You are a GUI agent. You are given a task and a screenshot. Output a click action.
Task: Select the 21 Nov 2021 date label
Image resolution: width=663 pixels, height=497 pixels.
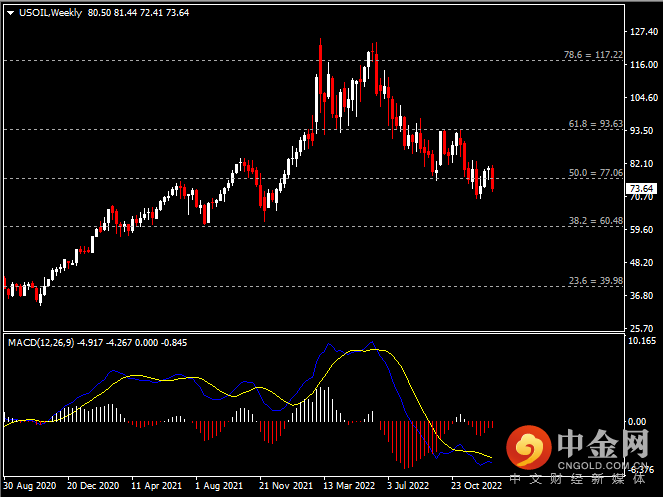287,486
